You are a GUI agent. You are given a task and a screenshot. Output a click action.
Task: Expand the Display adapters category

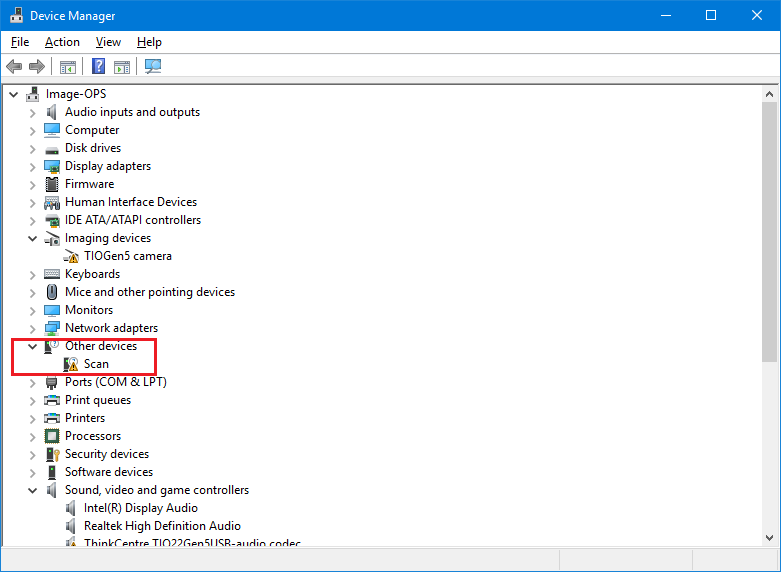32,166
